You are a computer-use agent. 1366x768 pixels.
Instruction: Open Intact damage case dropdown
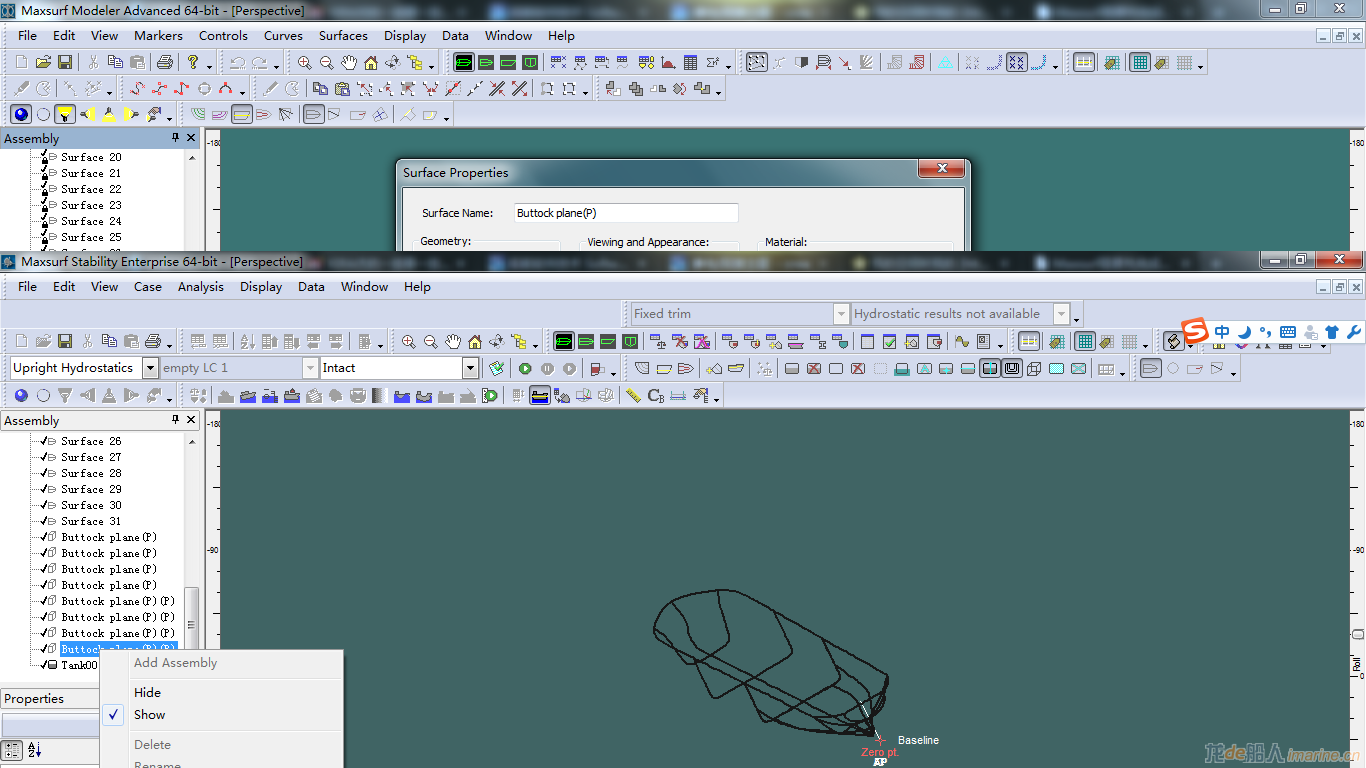[x=470, y=368]
